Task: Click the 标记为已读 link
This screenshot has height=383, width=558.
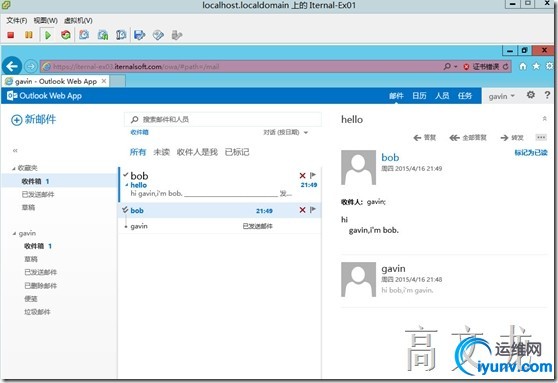Action: click(x=531, y=153)
